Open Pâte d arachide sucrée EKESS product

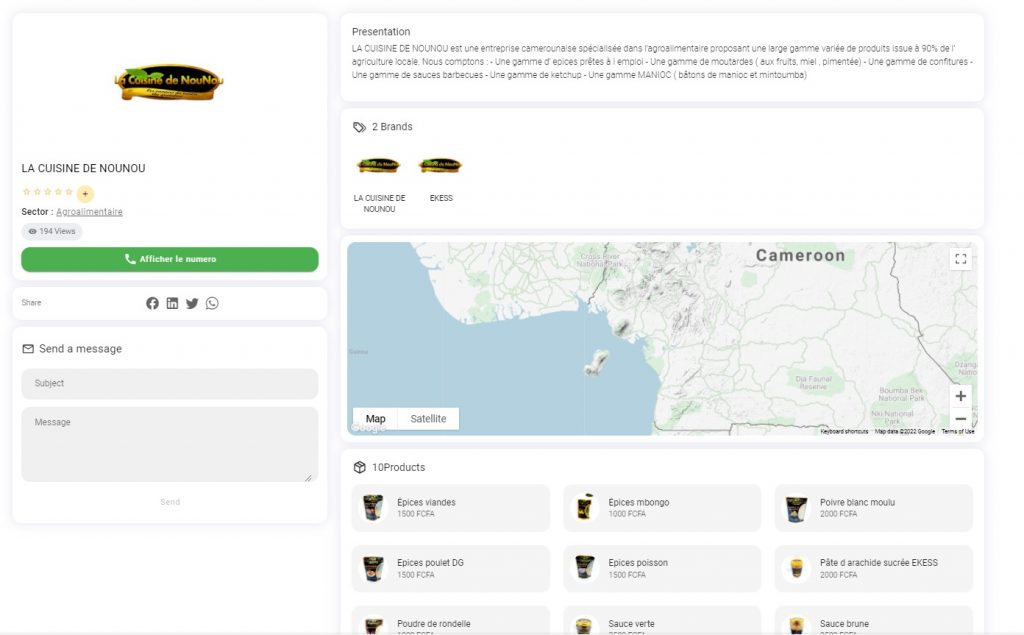coord(873,568)
